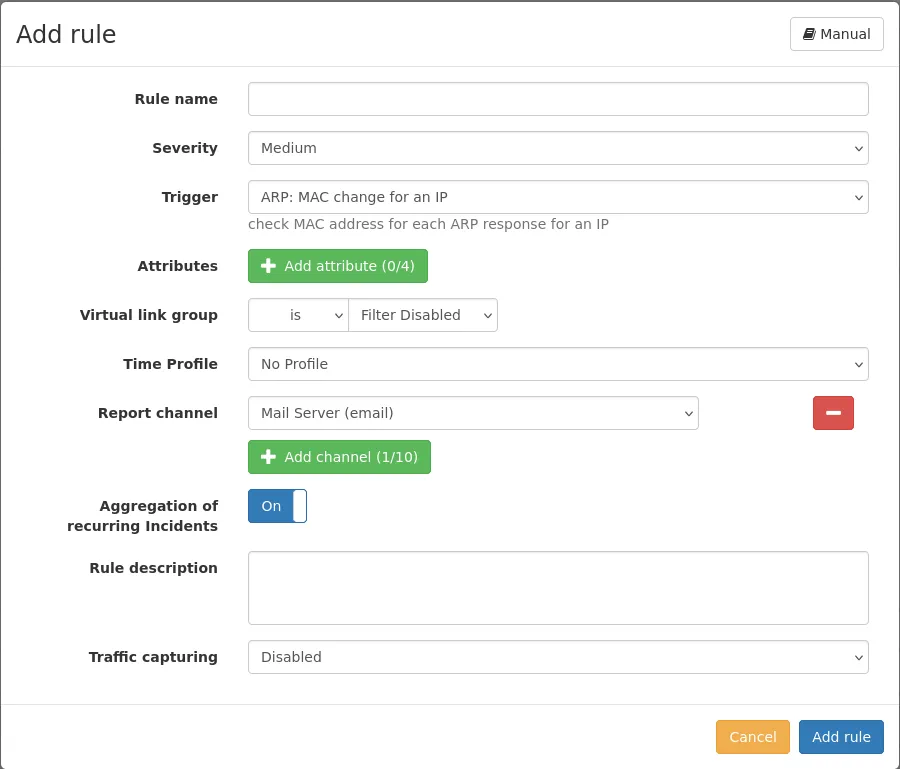
Task: Click the Add rule button
Action: (x=841, y=736)
